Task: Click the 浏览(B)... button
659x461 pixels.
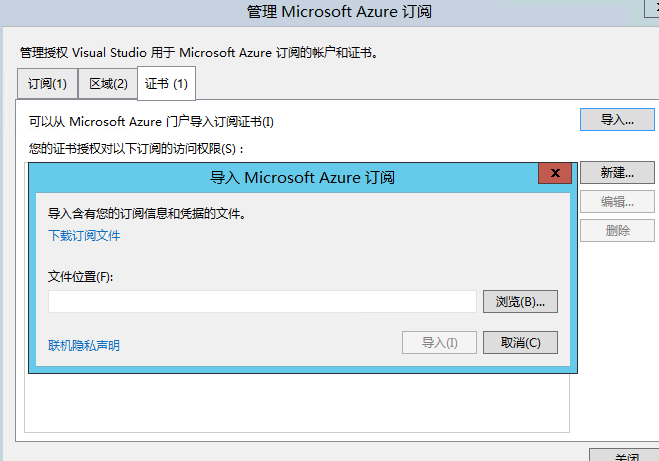Action: (520, 301)
